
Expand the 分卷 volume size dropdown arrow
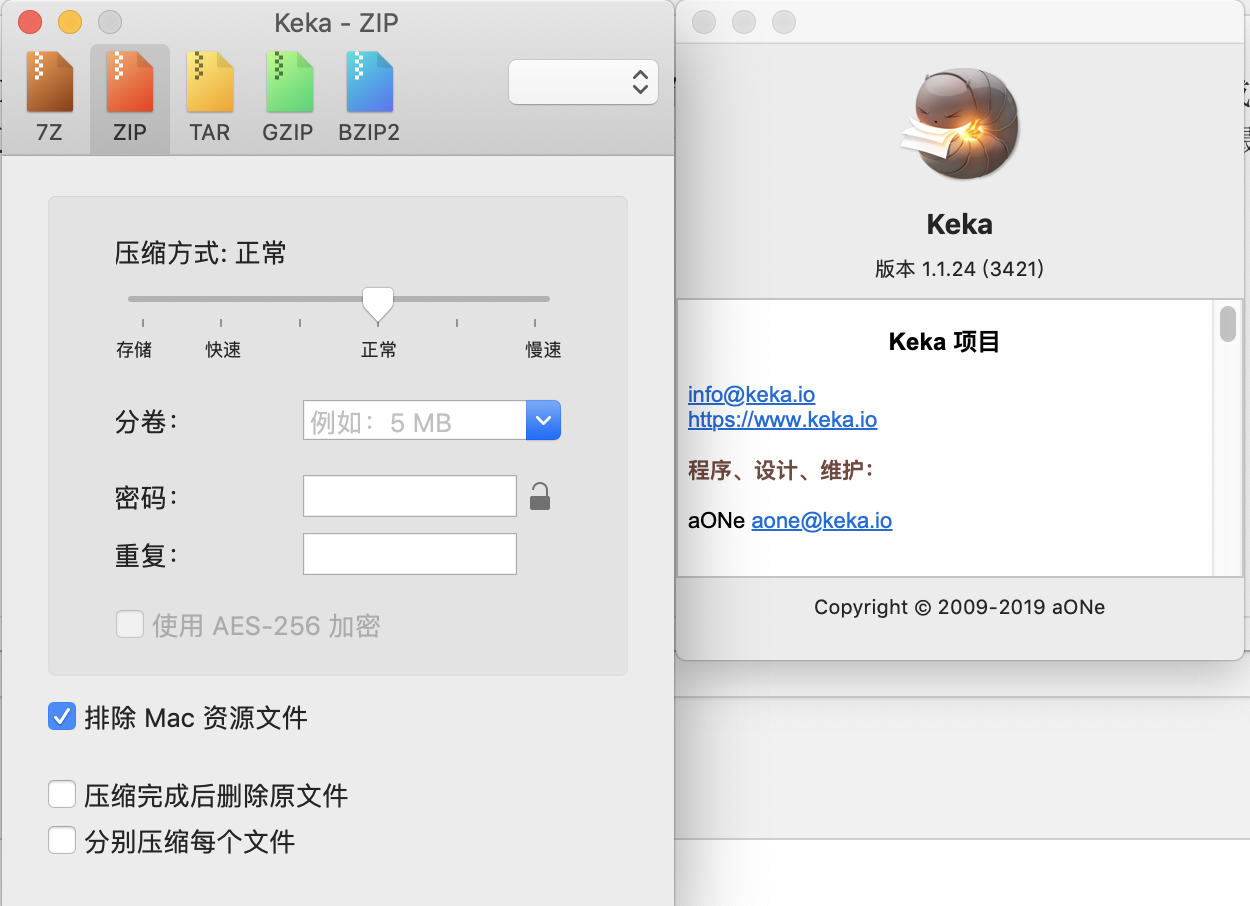[543, 420]
